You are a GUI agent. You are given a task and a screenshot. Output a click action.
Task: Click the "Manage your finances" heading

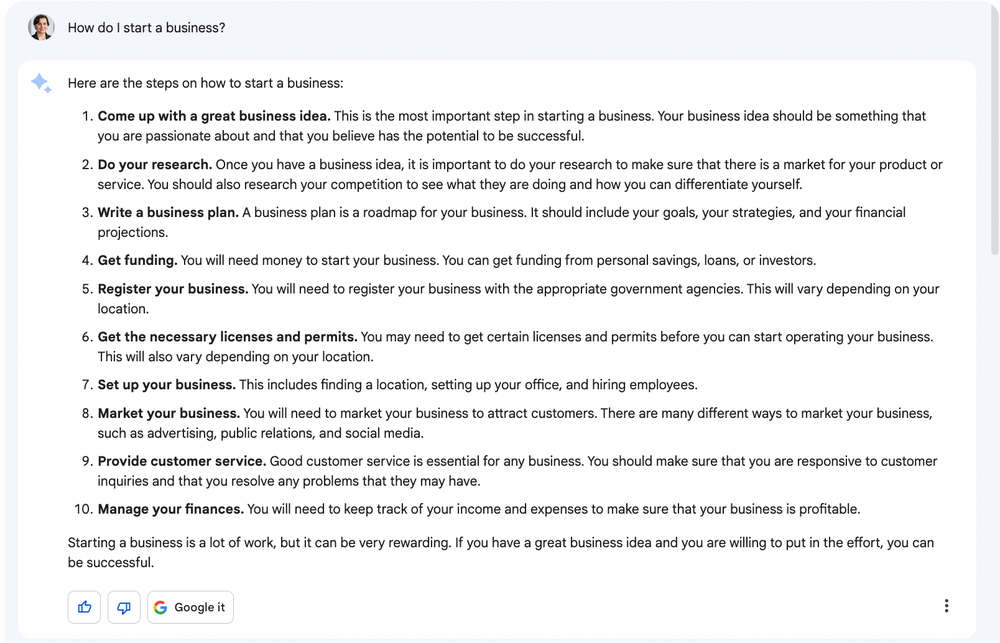(170, 509)
